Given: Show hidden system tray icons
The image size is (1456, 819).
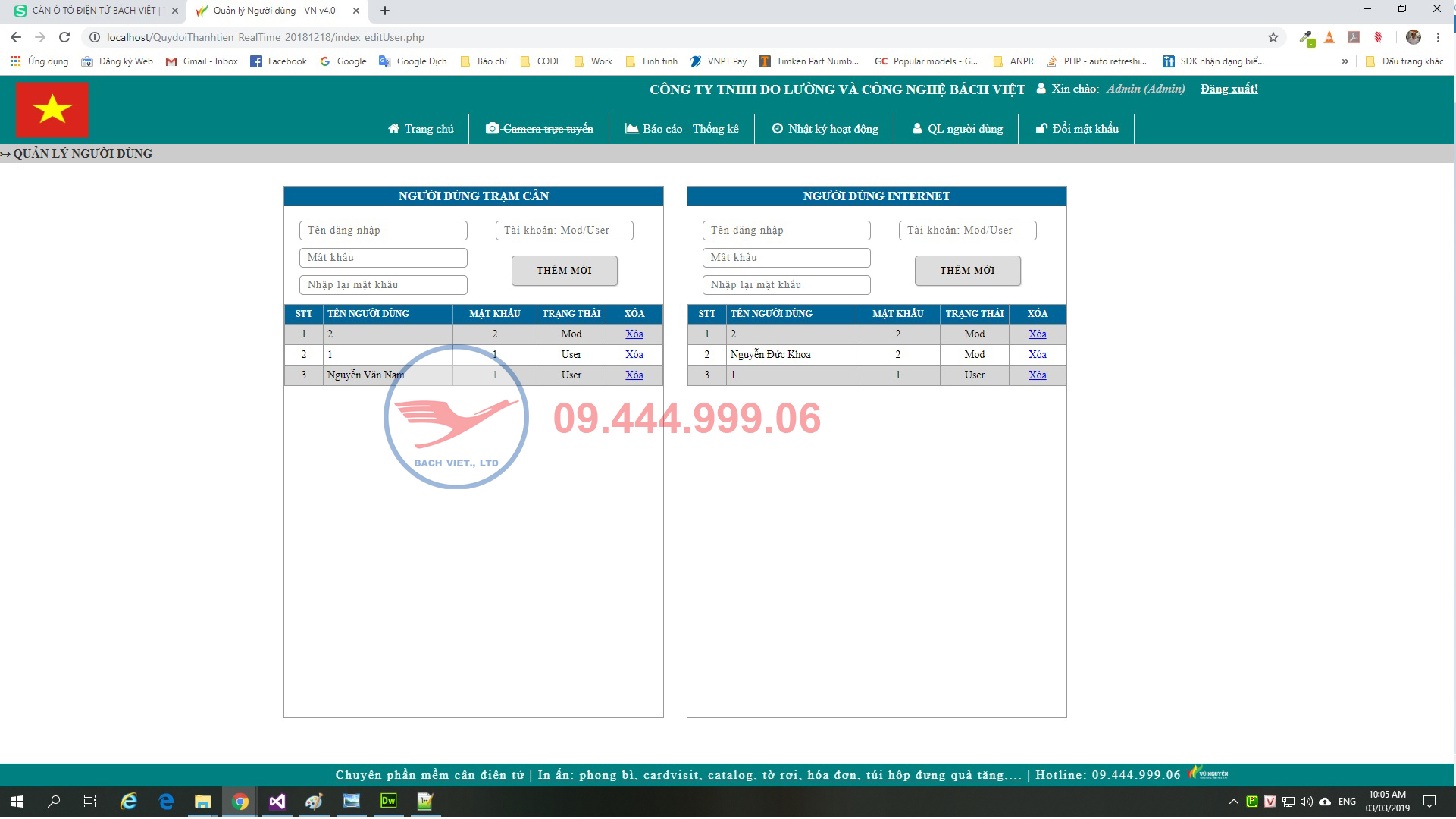Looking at the screenshot, I should click(x=1233, y=802).
